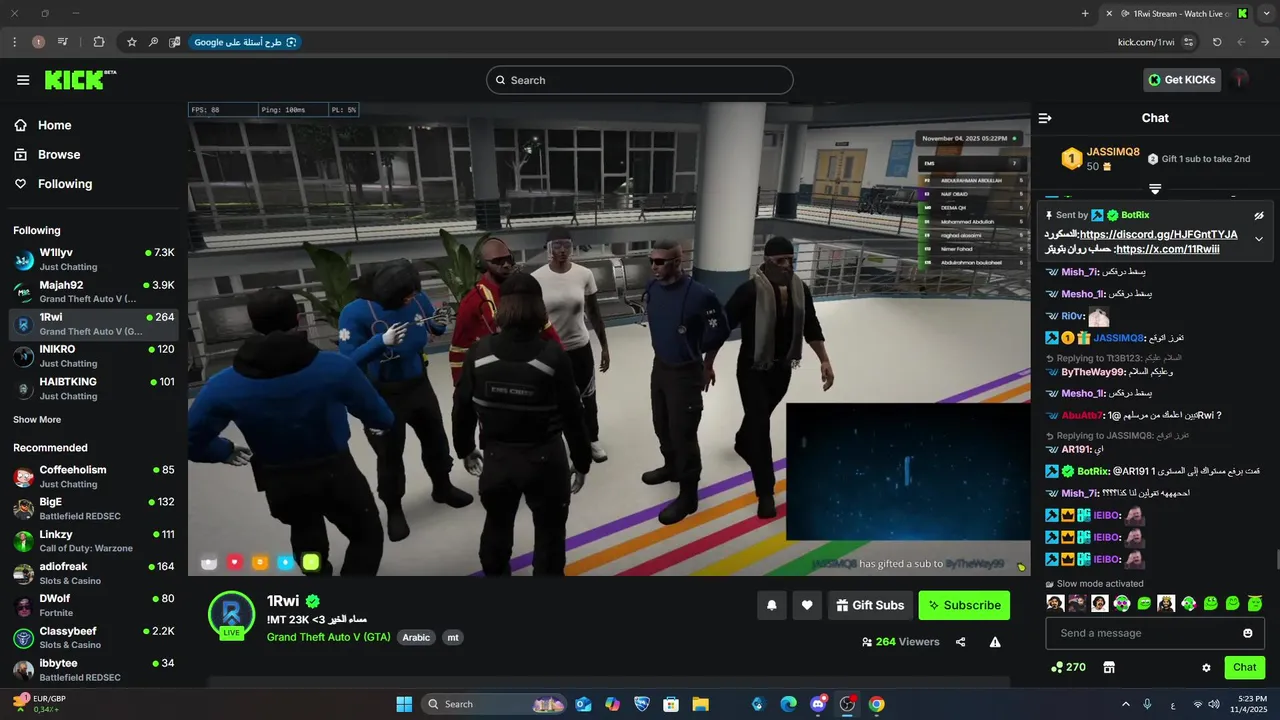The width and height of the screenshot is (1280, 720).
Task: Open Majah92 channel in Following list
Action: click(x=94, y=291)
